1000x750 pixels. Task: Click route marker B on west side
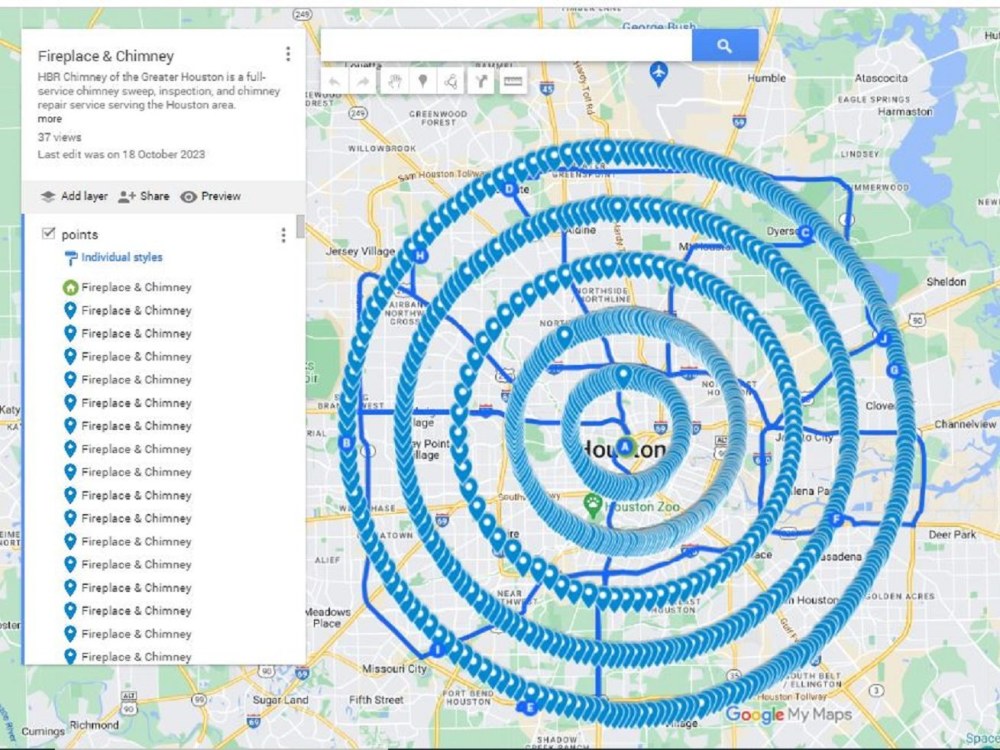click(x=347, y=443)
